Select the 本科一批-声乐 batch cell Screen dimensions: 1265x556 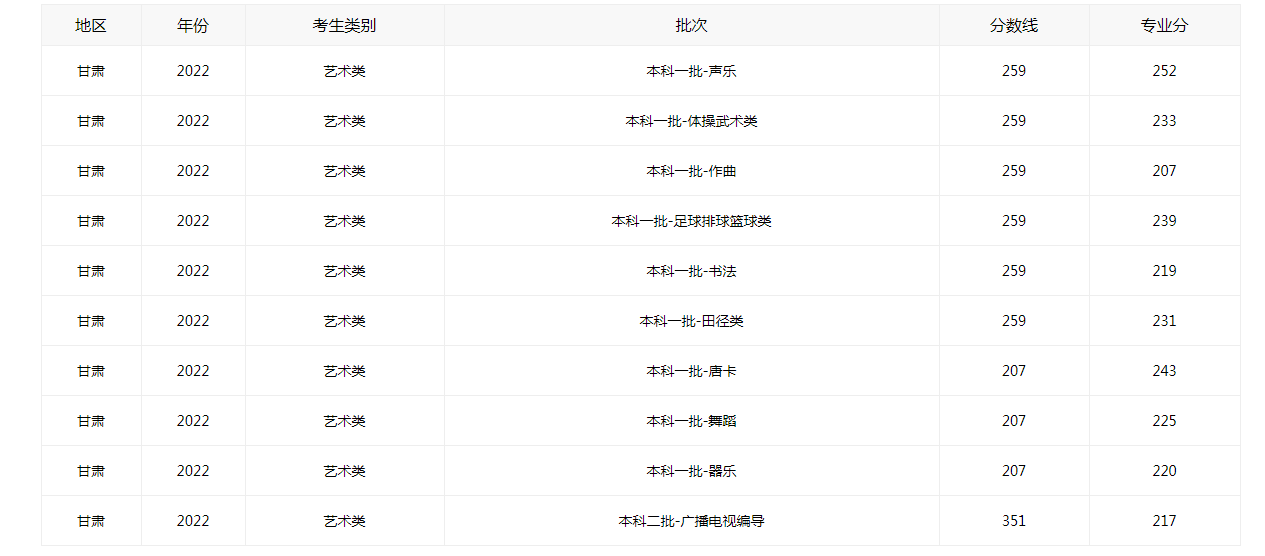coord(691,71)
